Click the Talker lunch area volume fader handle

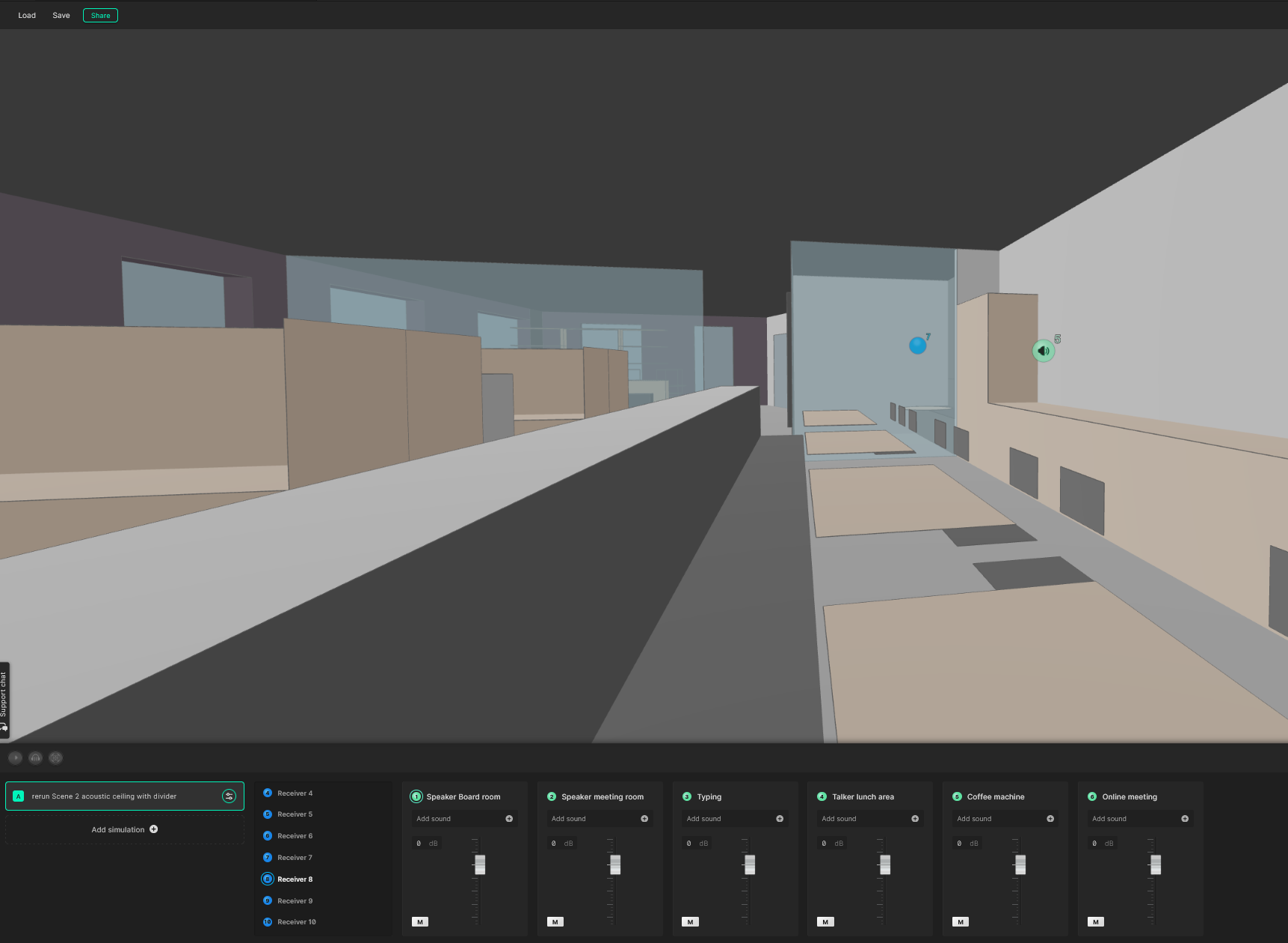[885, 864]
